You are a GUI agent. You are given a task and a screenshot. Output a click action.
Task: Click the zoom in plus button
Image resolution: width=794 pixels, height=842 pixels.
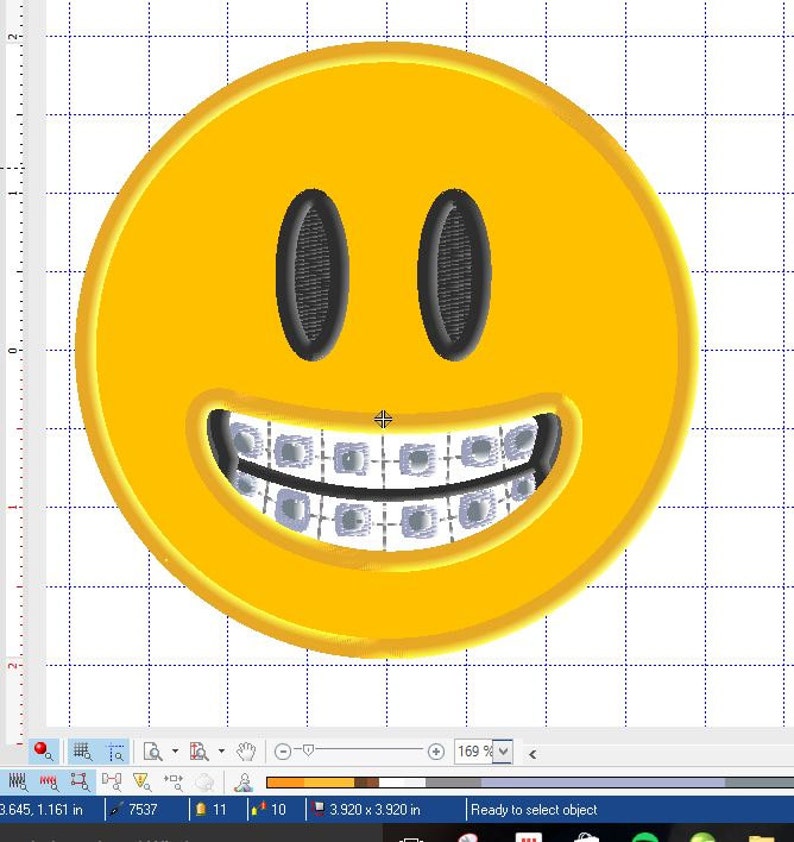click(x=436, y=751)
